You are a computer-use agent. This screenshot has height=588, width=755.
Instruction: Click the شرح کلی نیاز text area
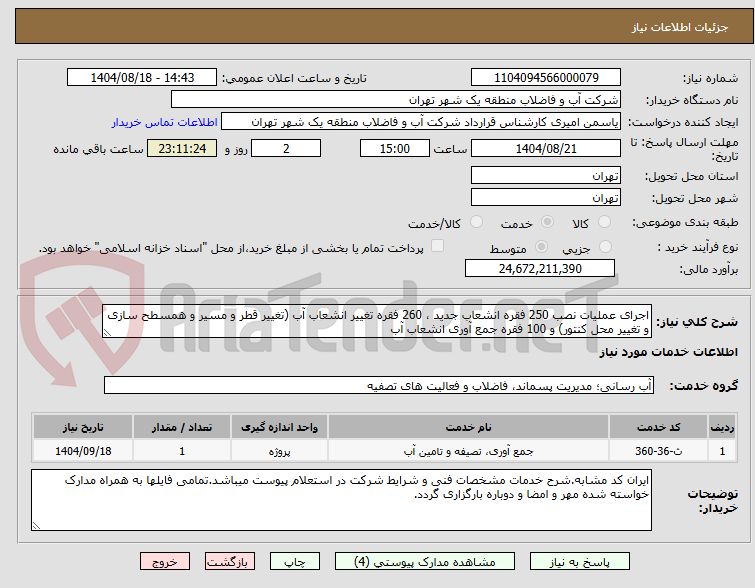click(x=377, y=321)
